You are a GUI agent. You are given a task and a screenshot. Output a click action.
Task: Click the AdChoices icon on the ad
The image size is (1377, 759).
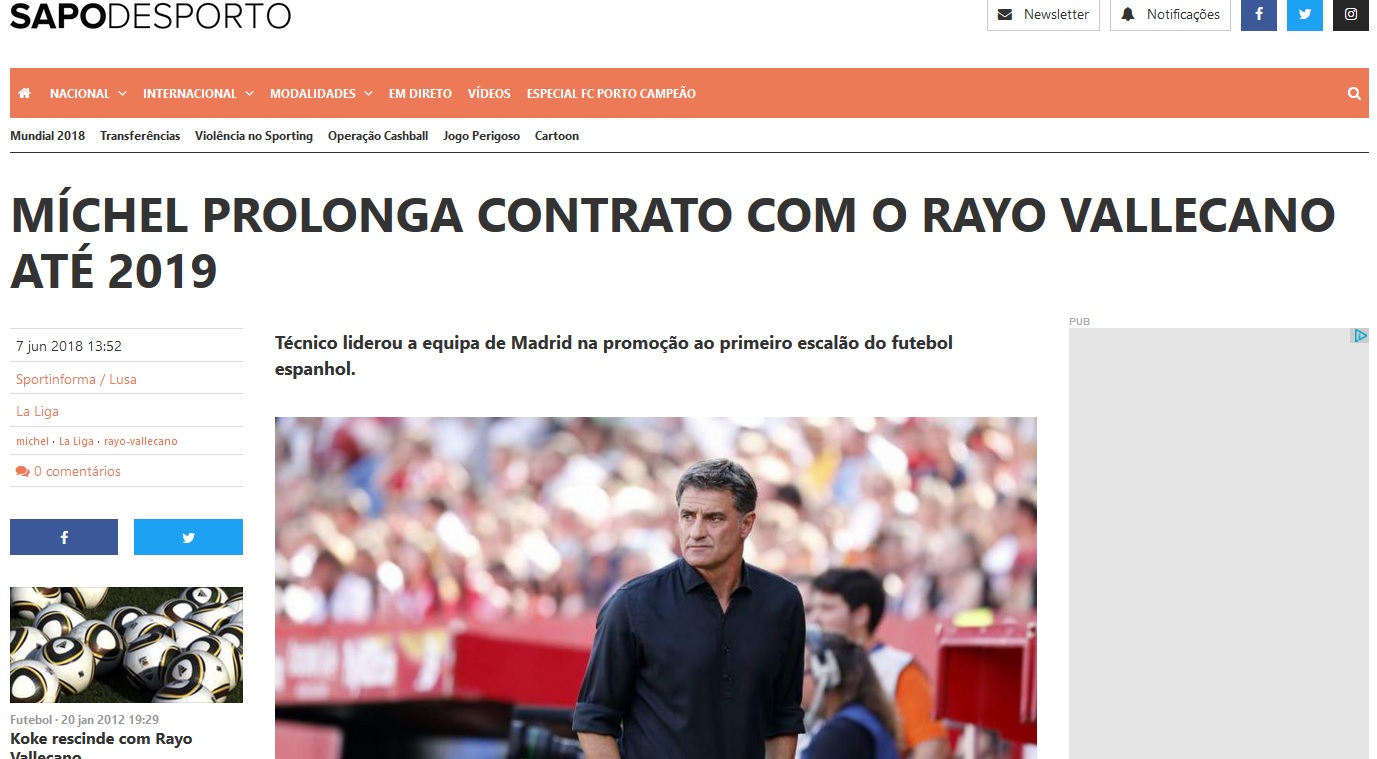pos(1360,336)
